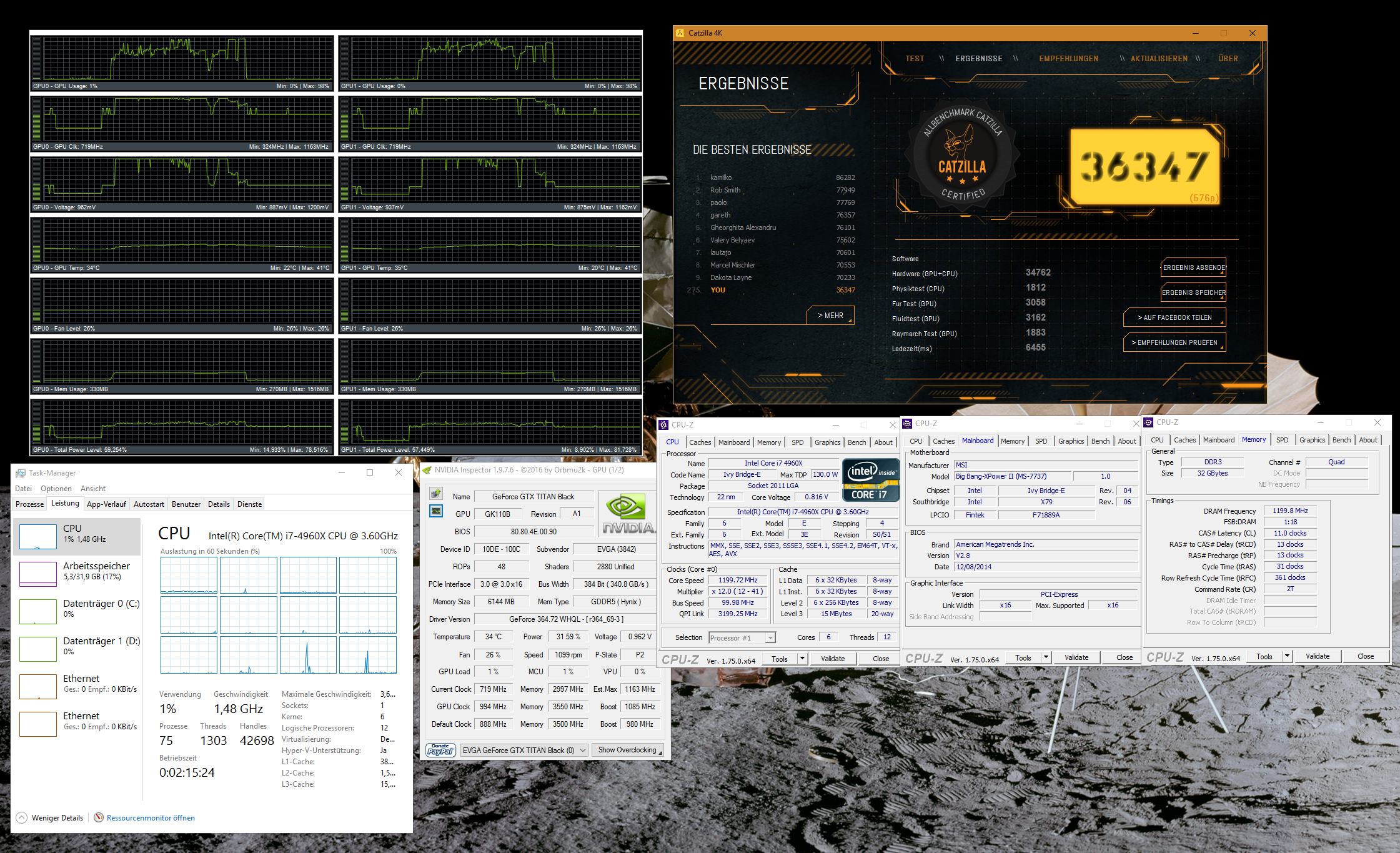This screenshot has height=853, width=1400.
Task: Open the Datei menu in Task-Manager
Action: [x=23, y=489]
